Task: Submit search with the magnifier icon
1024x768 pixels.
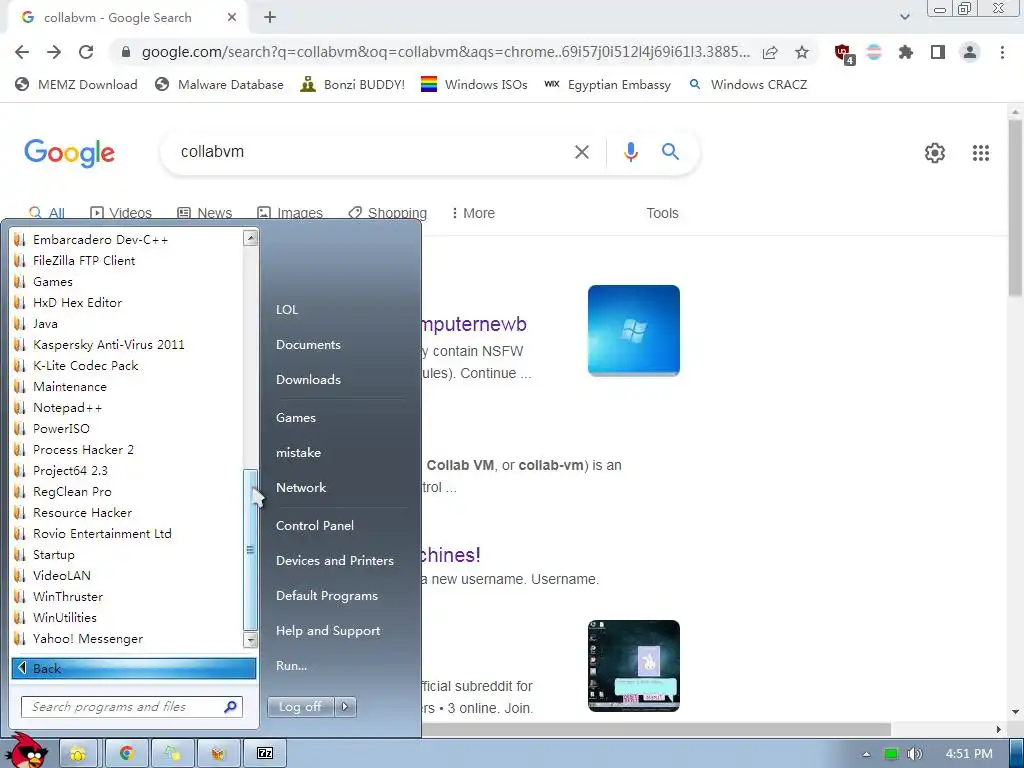Action: [670, 152]
